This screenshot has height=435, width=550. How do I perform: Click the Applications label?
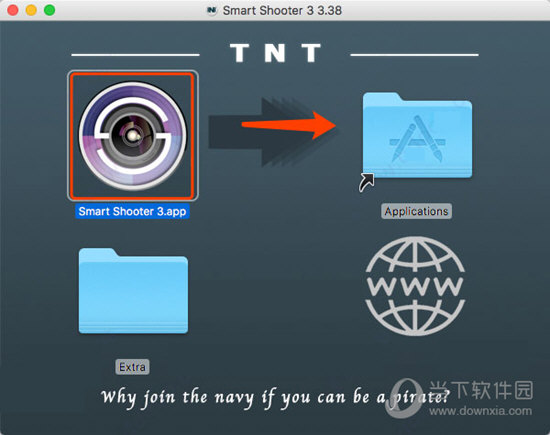[x=416, y=211]
